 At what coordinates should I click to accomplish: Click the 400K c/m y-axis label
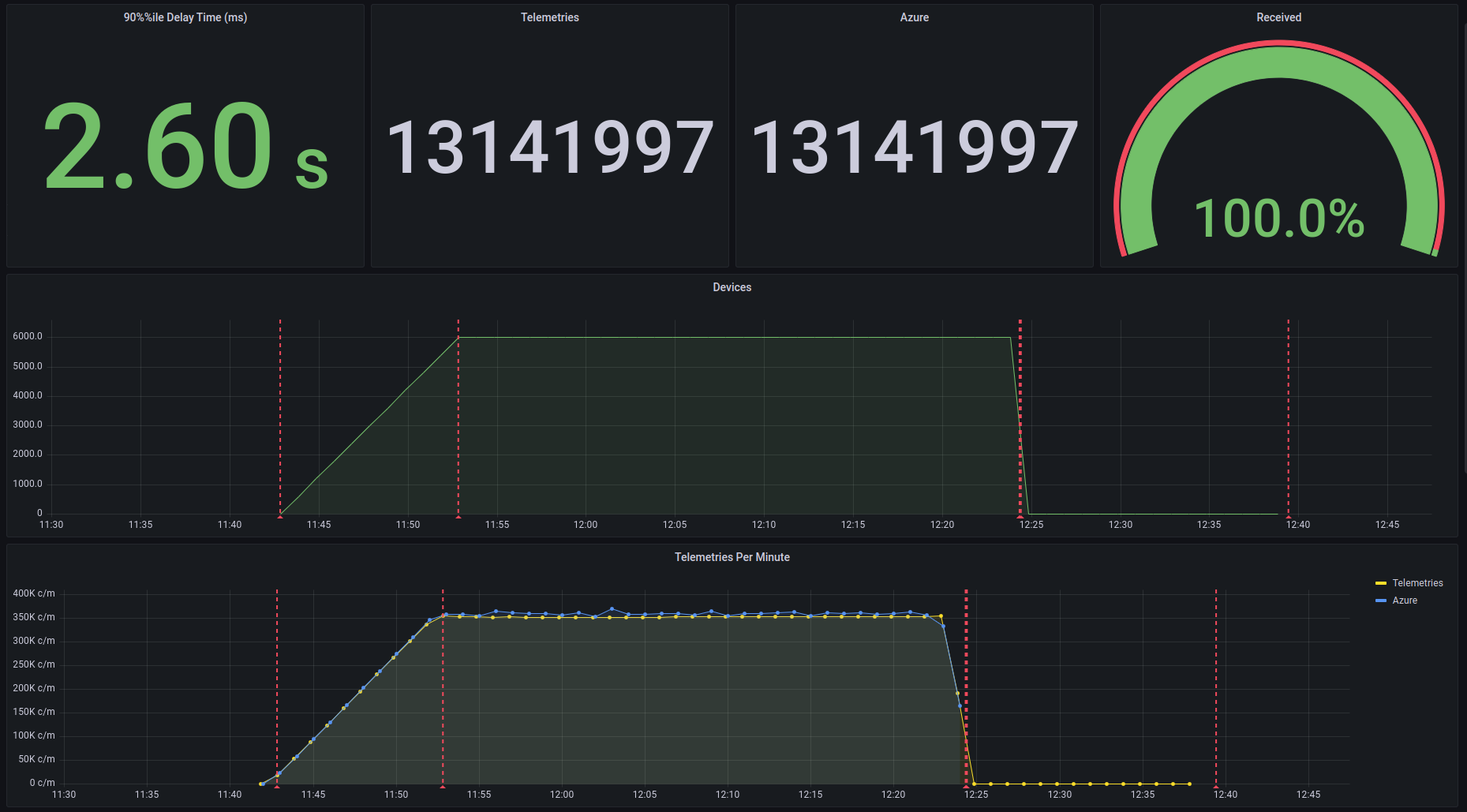(x=34, y=593)
